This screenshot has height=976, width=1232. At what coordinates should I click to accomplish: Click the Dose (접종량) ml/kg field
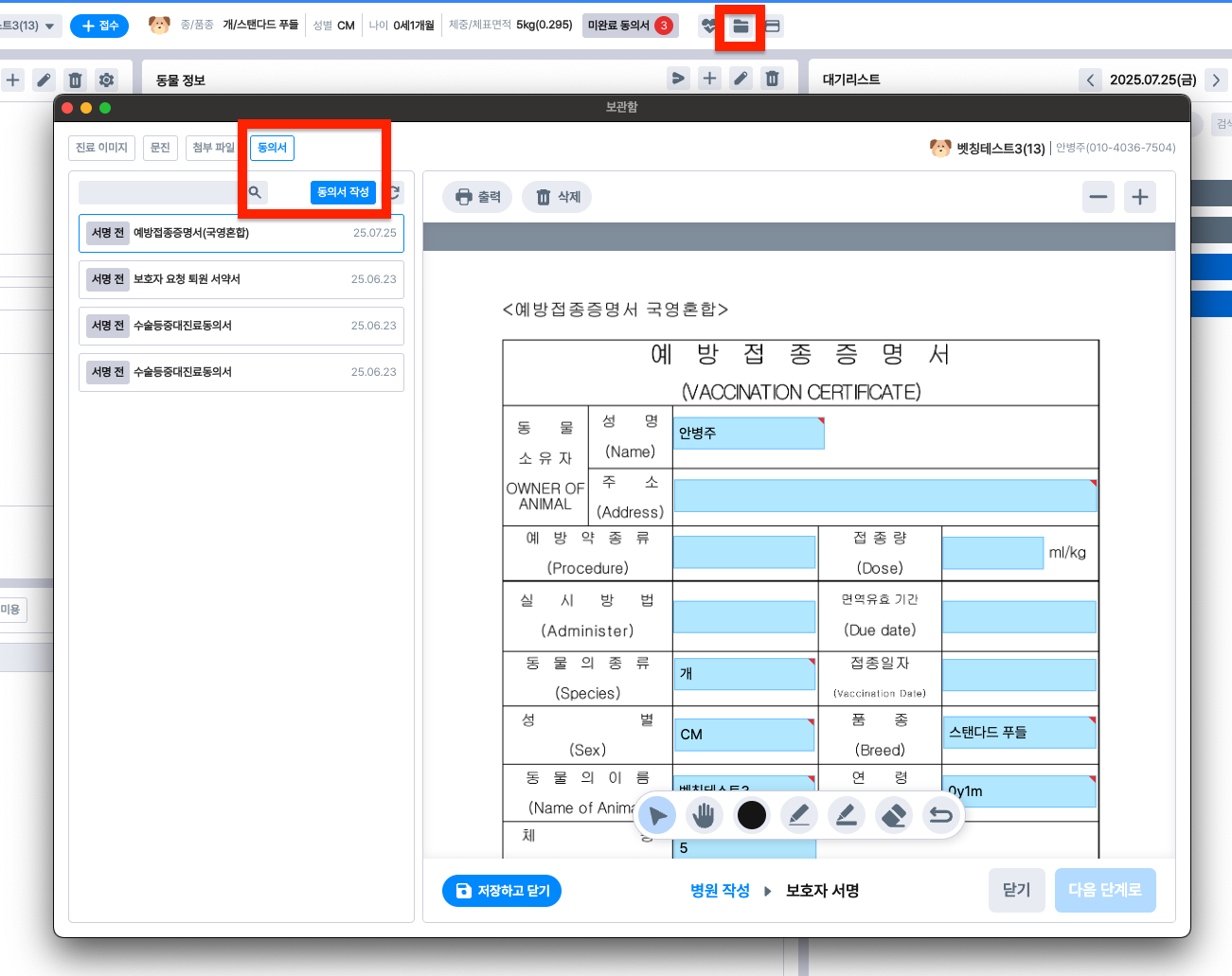coord(992,553)
